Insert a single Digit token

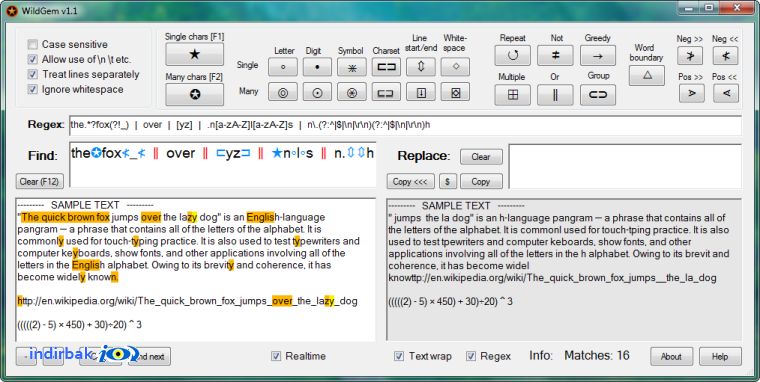click(317, 67)
